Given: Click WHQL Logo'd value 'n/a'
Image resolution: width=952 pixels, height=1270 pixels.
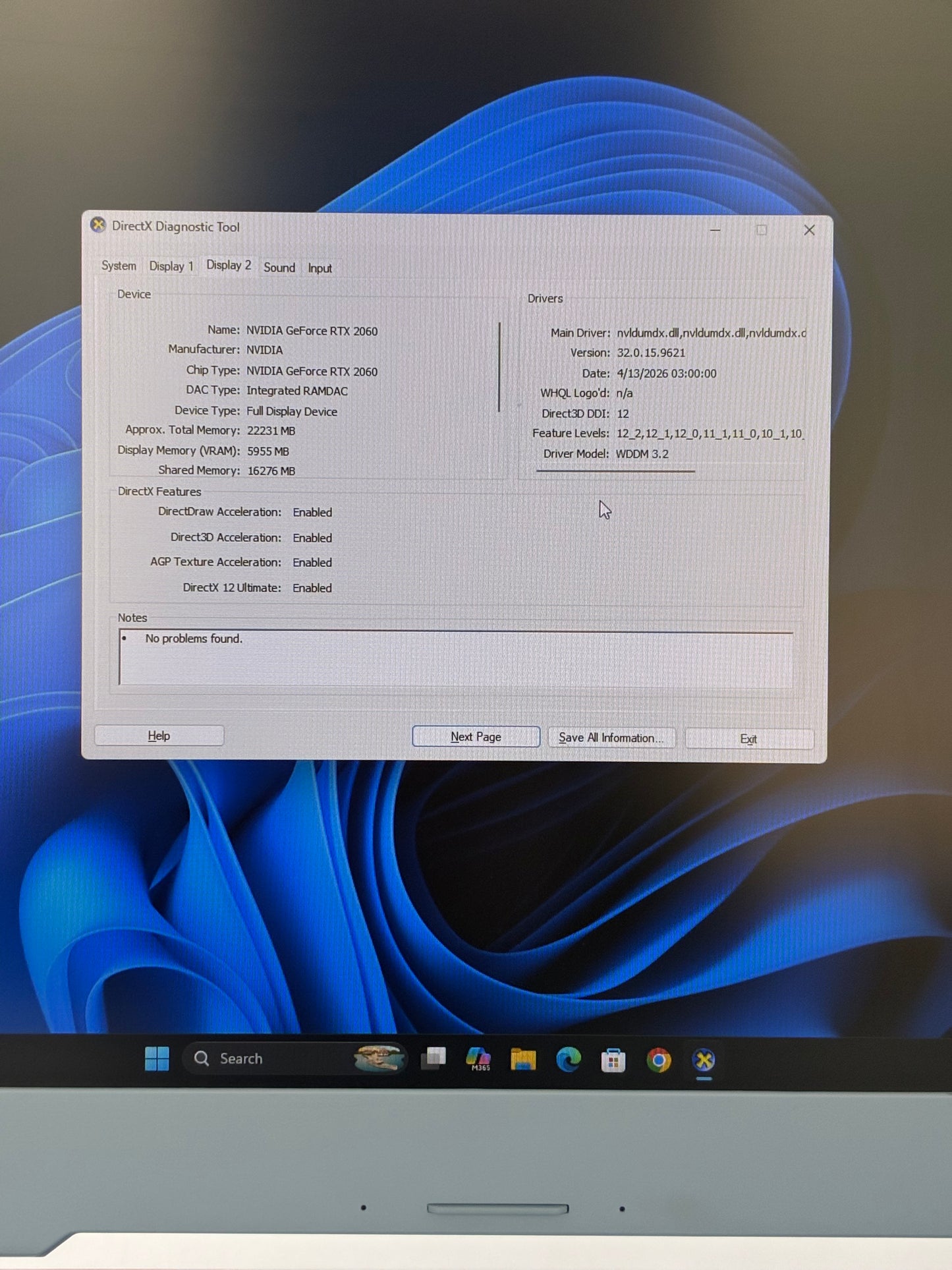Looking at the screenshot, I should pyautogui.click(x=624, y=393).
